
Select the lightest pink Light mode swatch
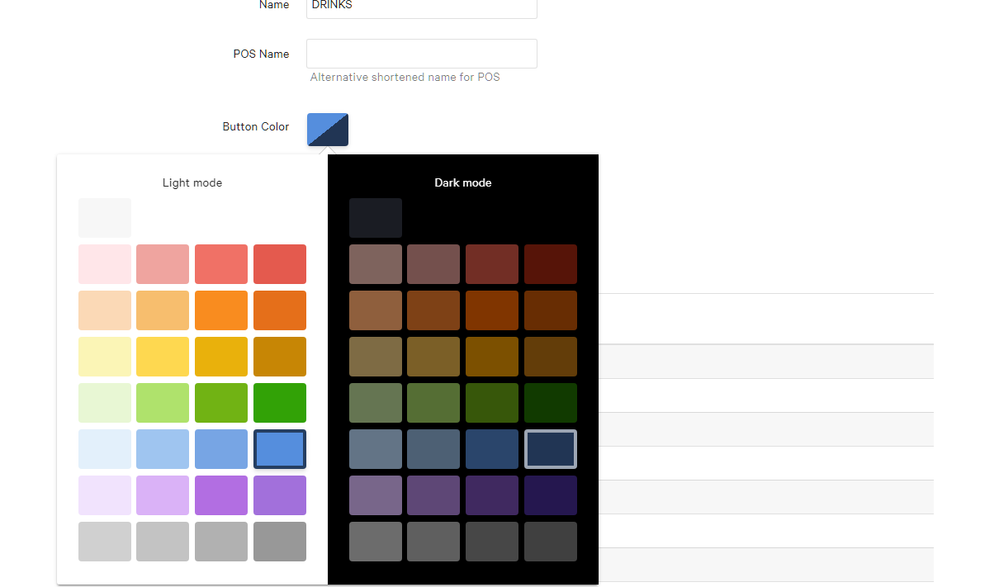(105, 264)
